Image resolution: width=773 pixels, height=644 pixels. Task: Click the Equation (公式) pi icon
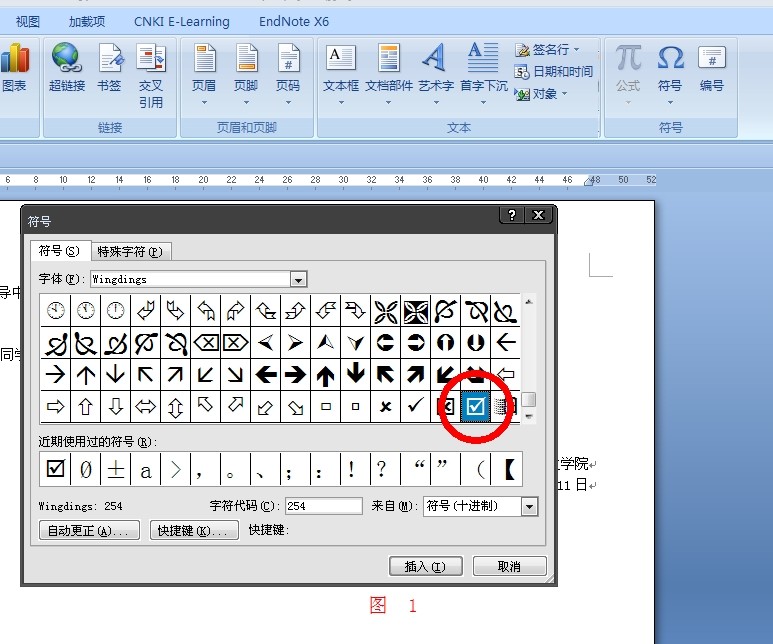[x=628, y=59]
